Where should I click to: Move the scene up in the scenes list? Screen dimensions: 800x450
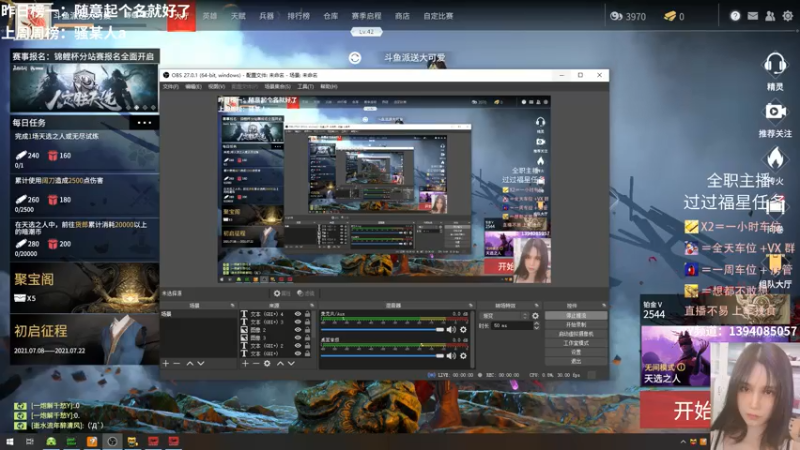(x=189, y=363)
